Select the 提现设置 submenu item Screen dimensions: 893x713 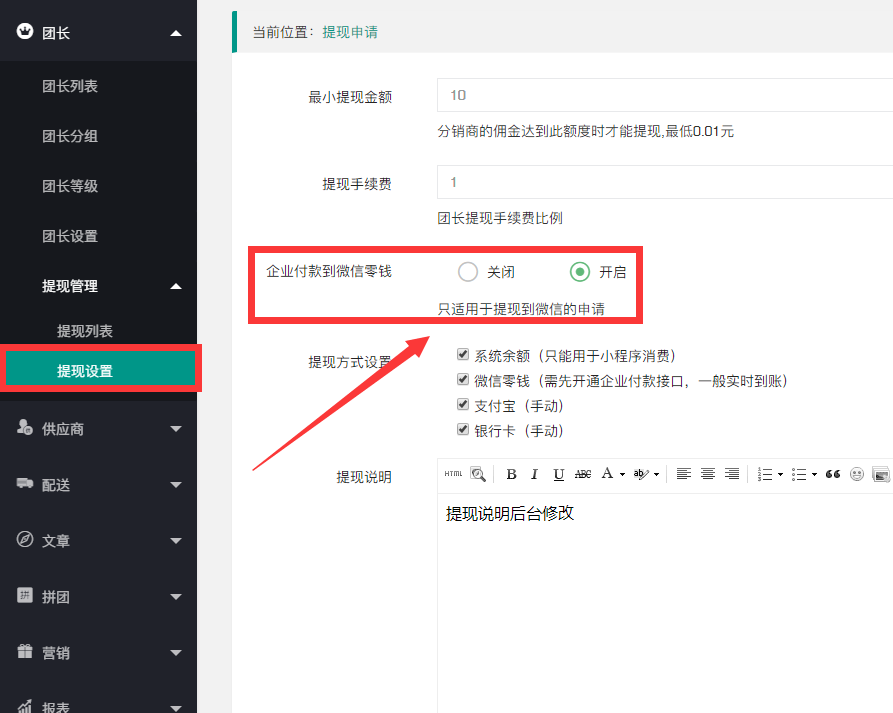coord(100,369)
